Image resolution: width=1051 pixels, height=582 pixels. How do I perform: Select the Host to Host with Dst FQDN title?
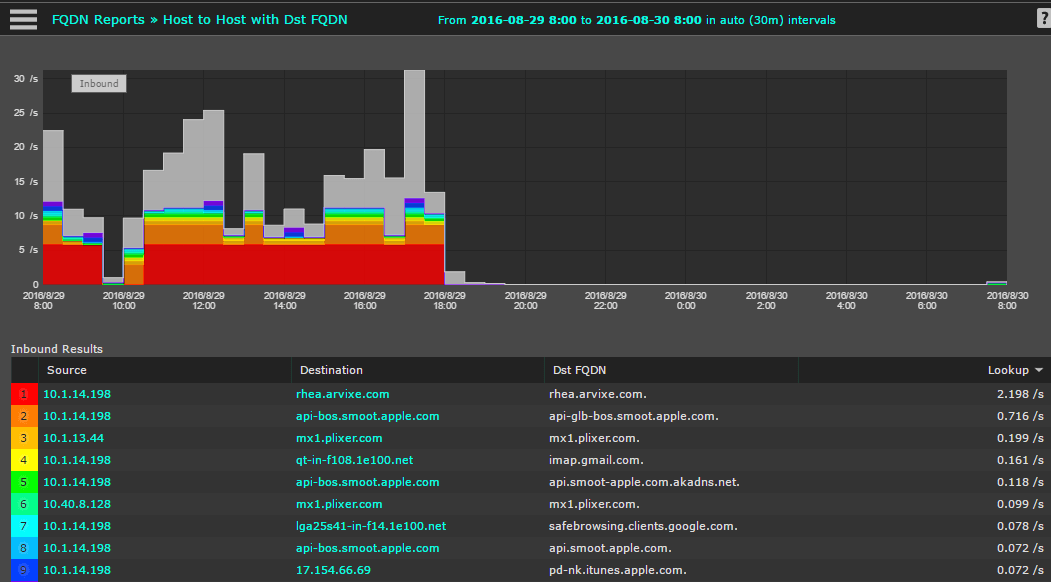click(255, 19)
